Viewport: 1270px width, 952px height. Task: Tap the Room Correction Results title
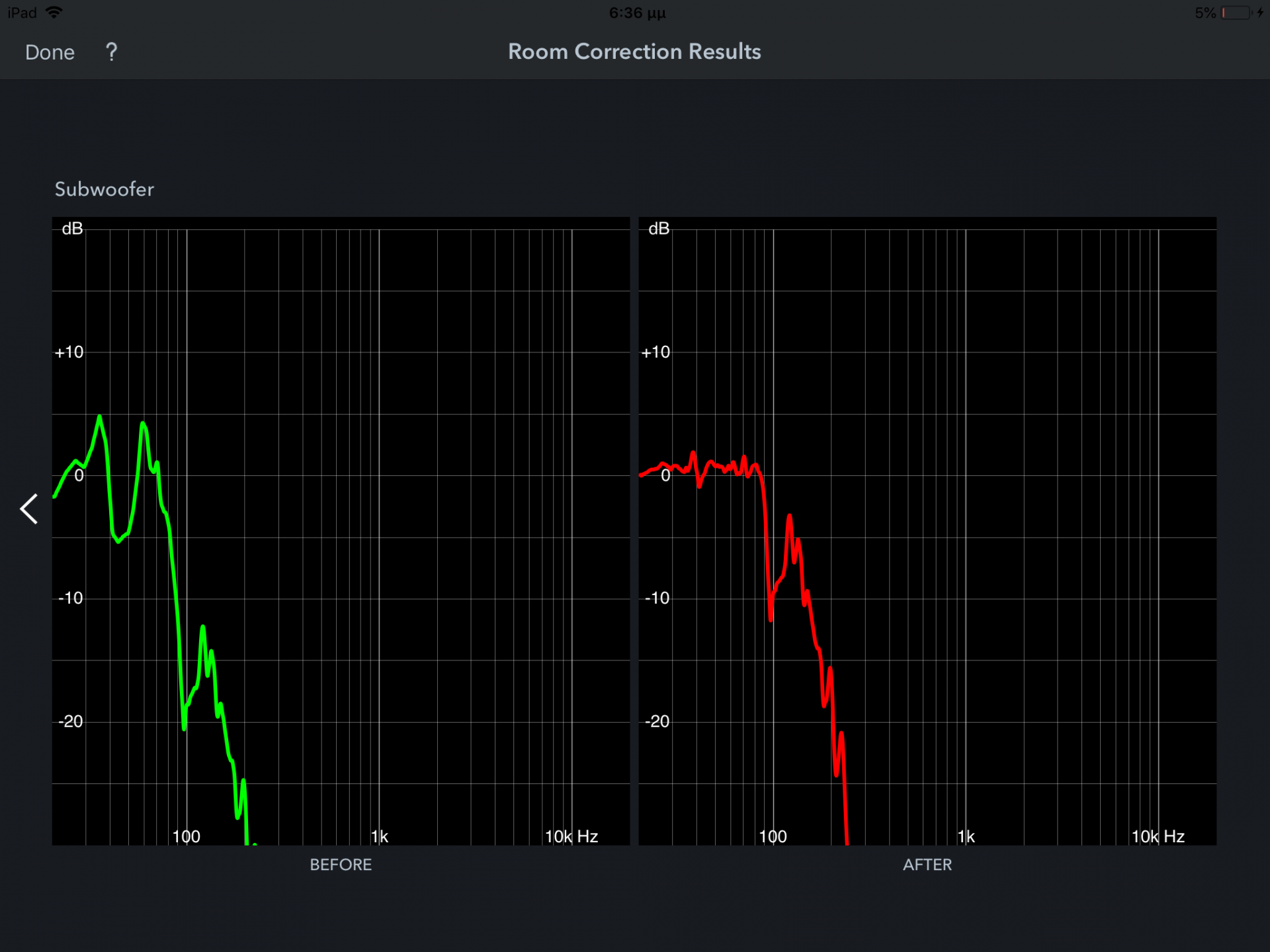634,52
